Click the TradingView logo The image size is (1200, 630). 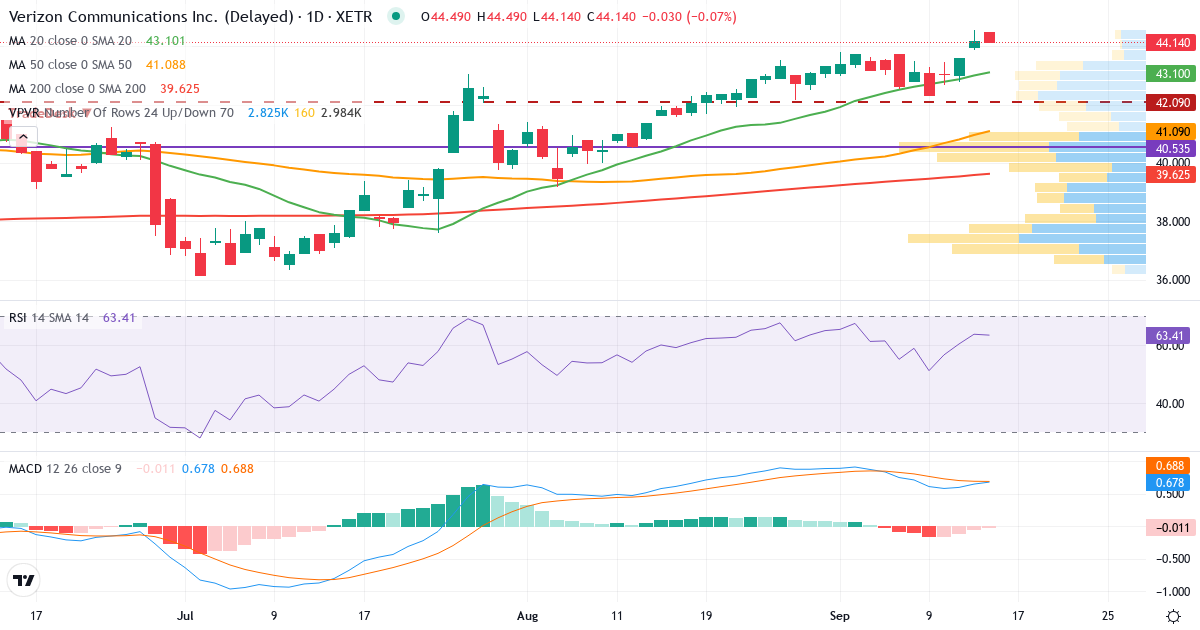coord(24,580)
